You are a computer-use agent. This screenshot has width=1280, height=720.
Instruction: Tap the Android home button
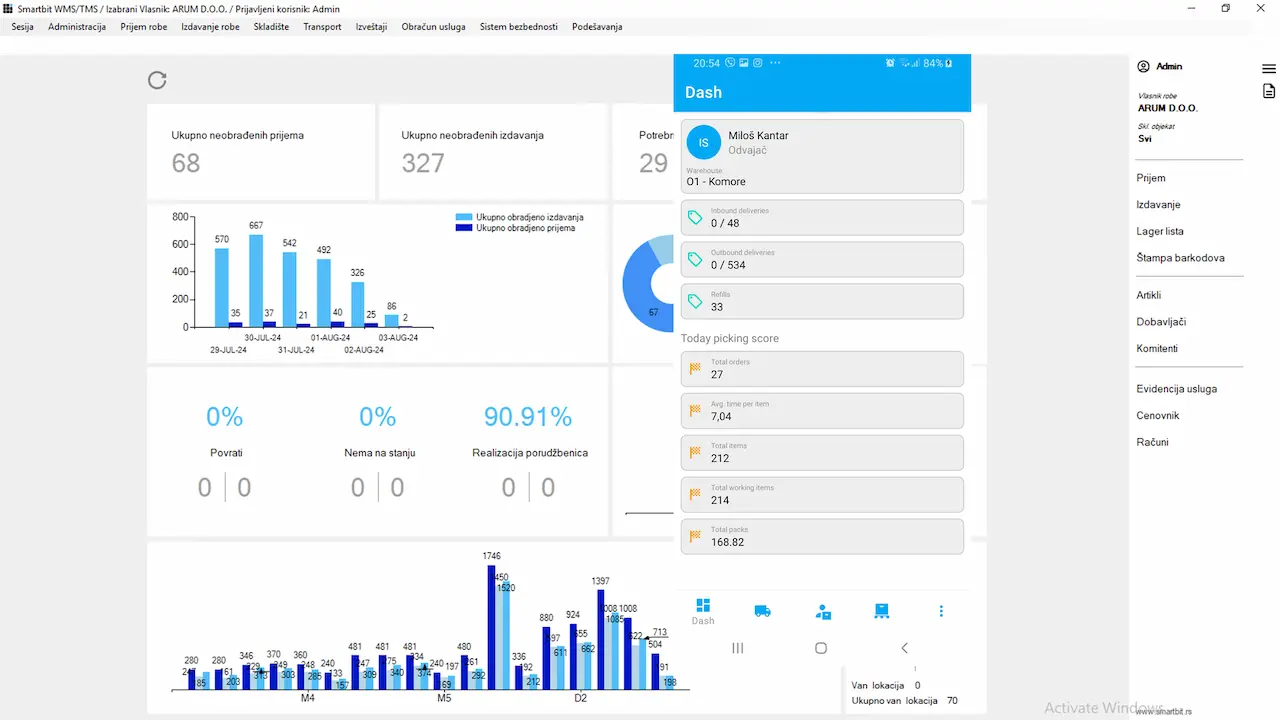[821, 648]
